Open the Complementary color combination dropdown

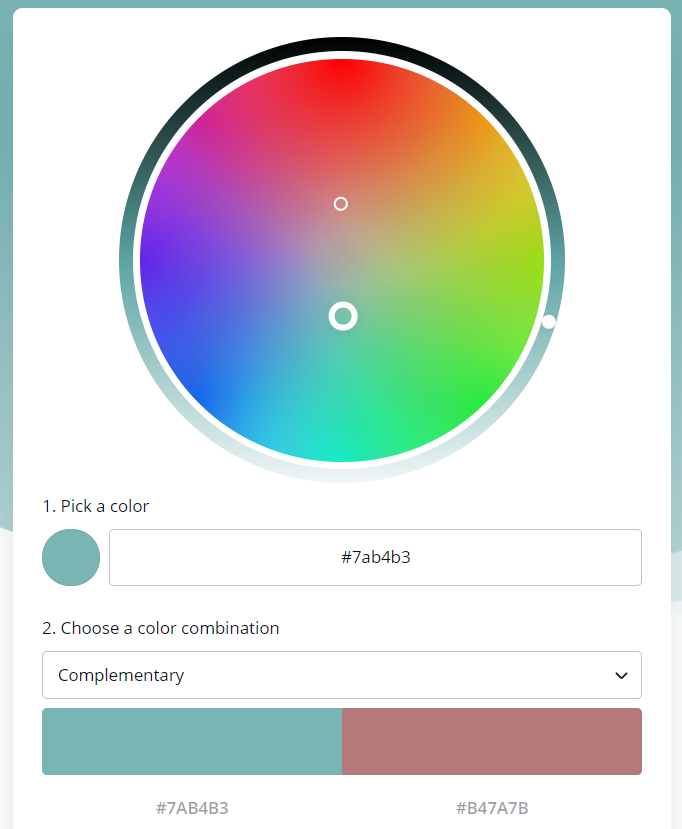[x=342, y=675]
